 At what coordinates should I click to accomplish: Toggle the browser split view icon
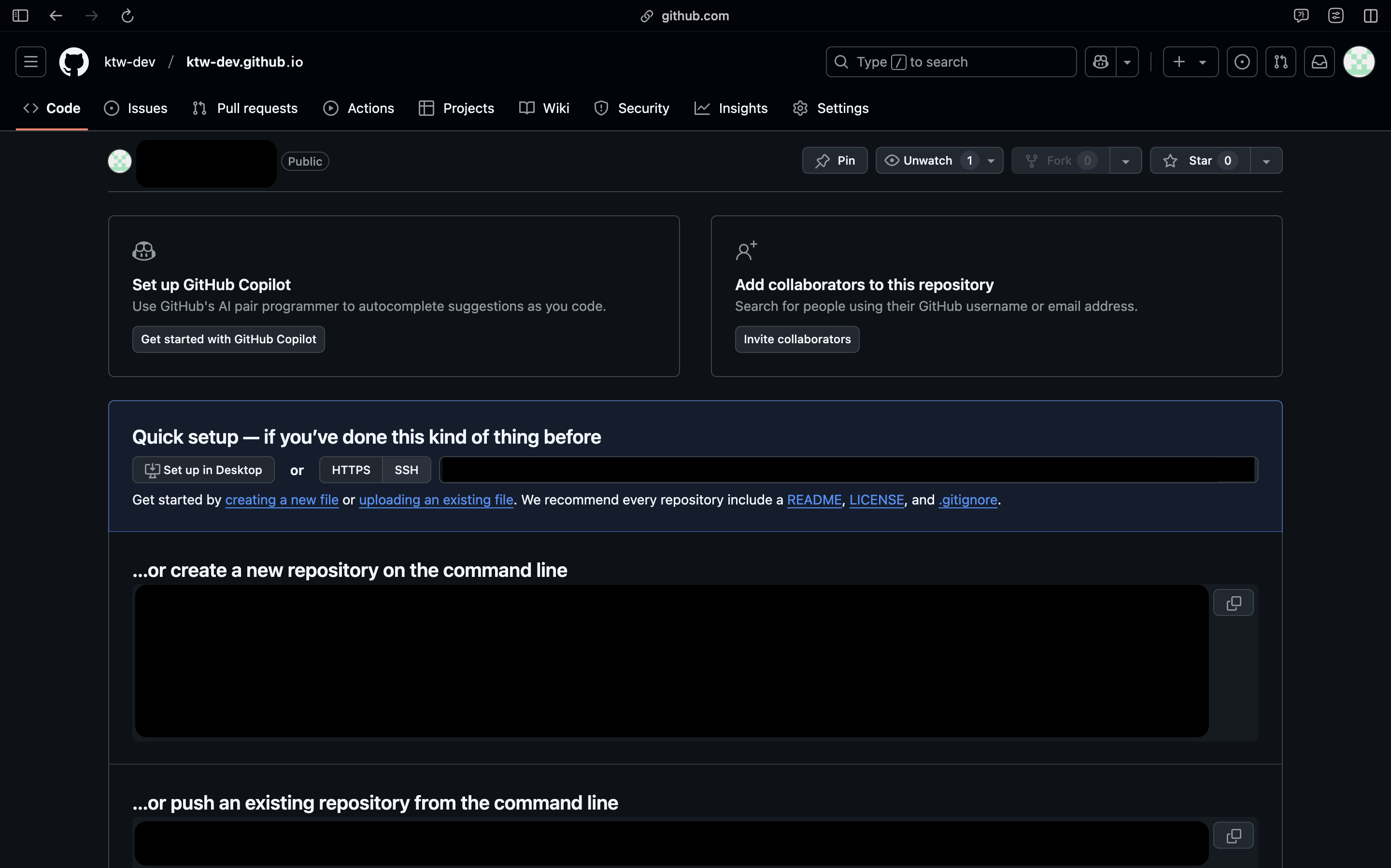tap(1371, 15)
